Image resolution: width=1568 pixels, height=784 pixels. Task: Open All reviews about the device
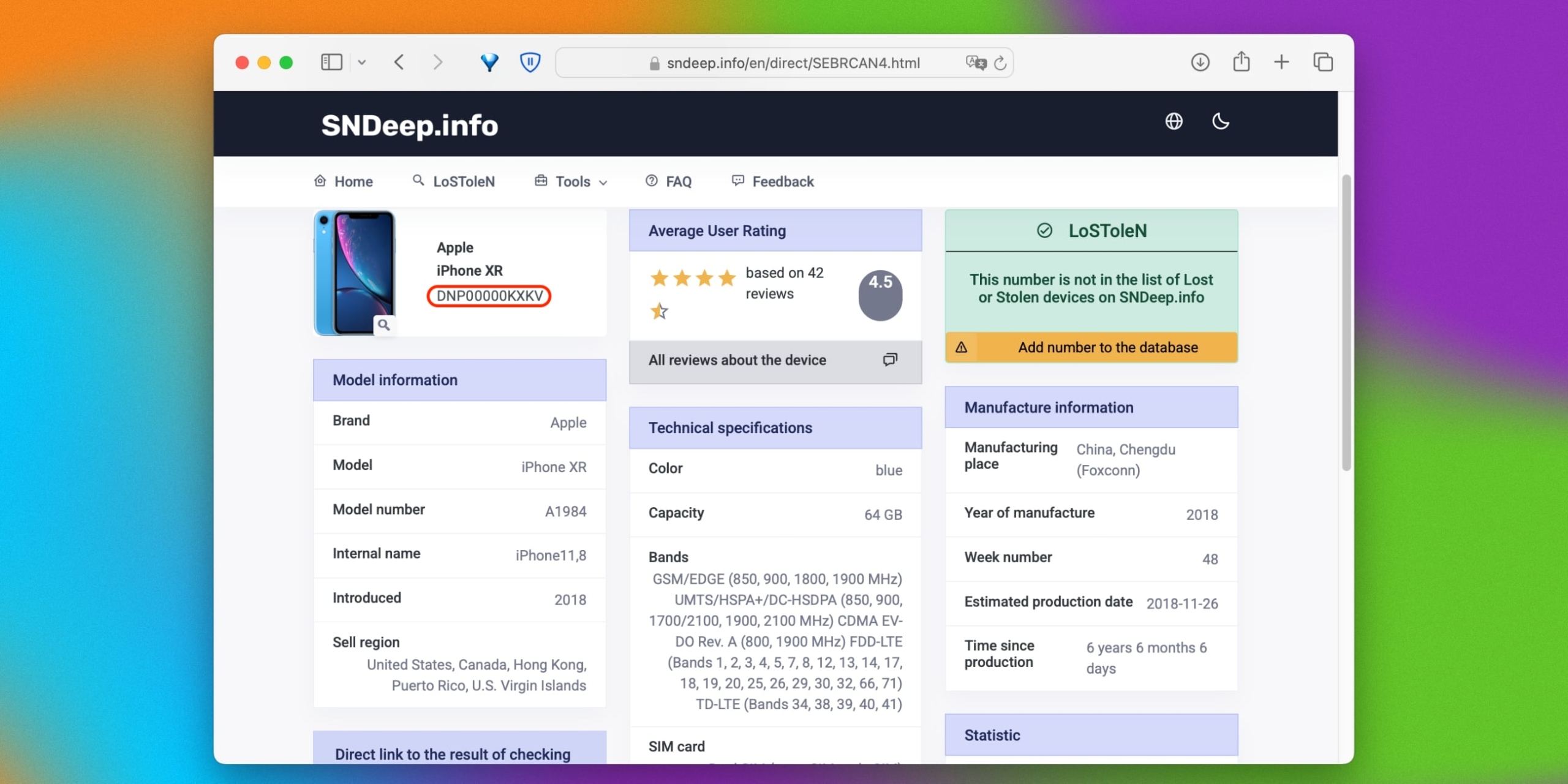coord(775,361)
